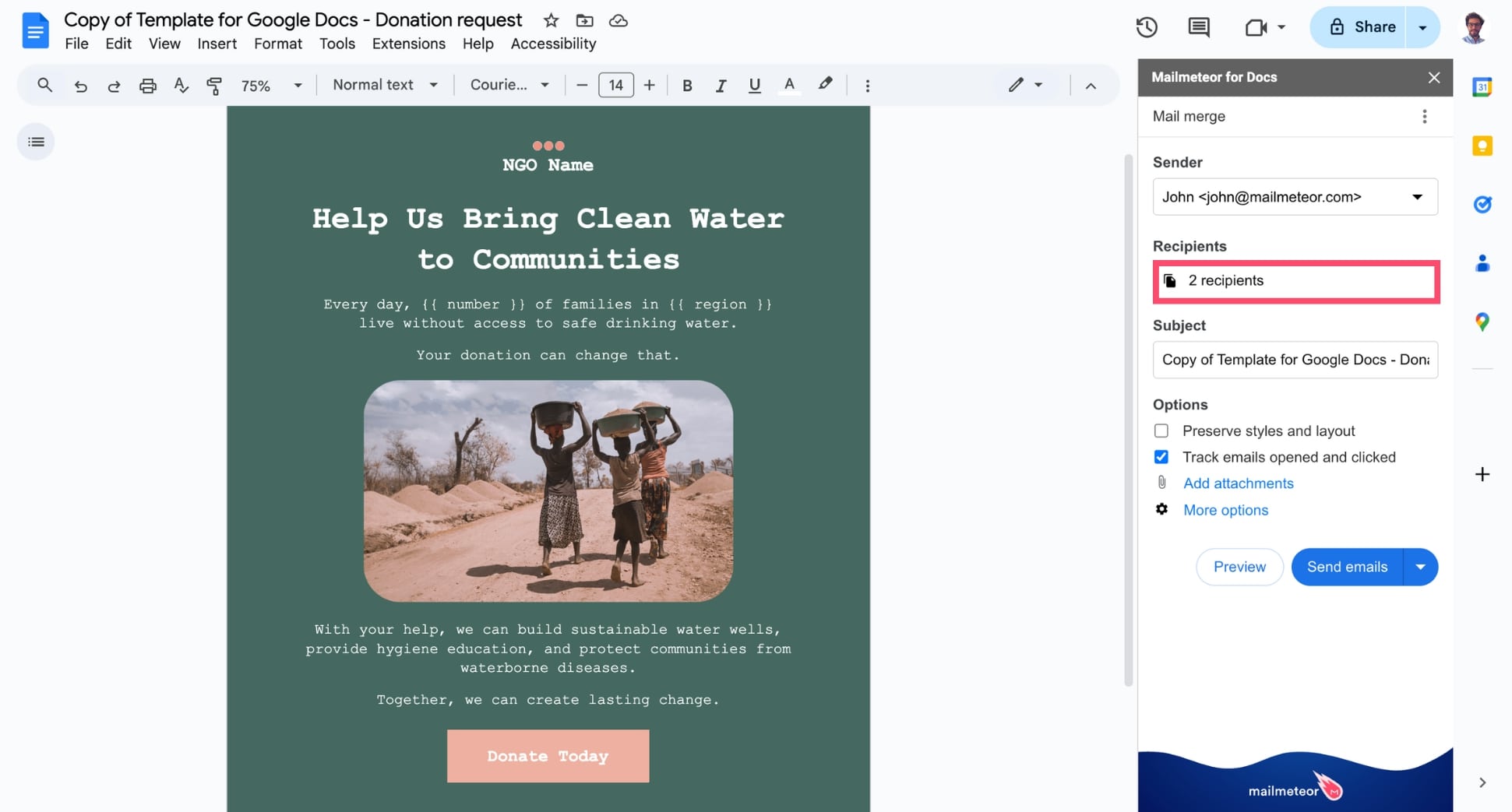Open version history
1512x812 pixels.
pos(1146,26)
